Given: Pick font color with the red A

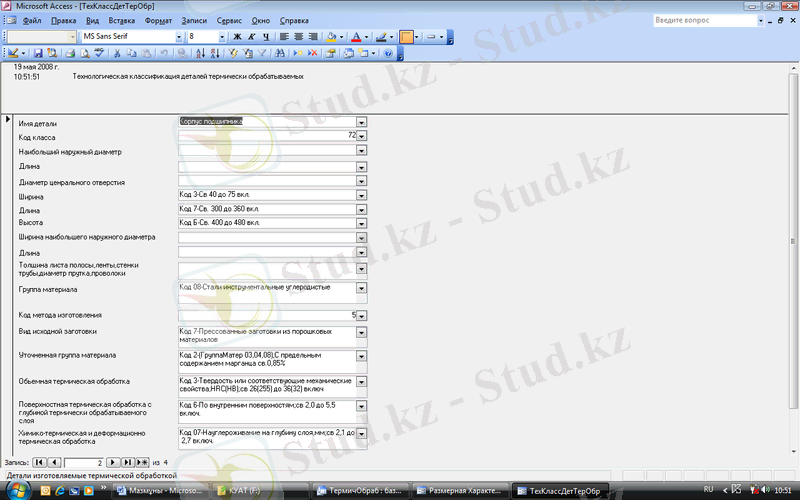Looking at the screenshot, I should (356, 37).
